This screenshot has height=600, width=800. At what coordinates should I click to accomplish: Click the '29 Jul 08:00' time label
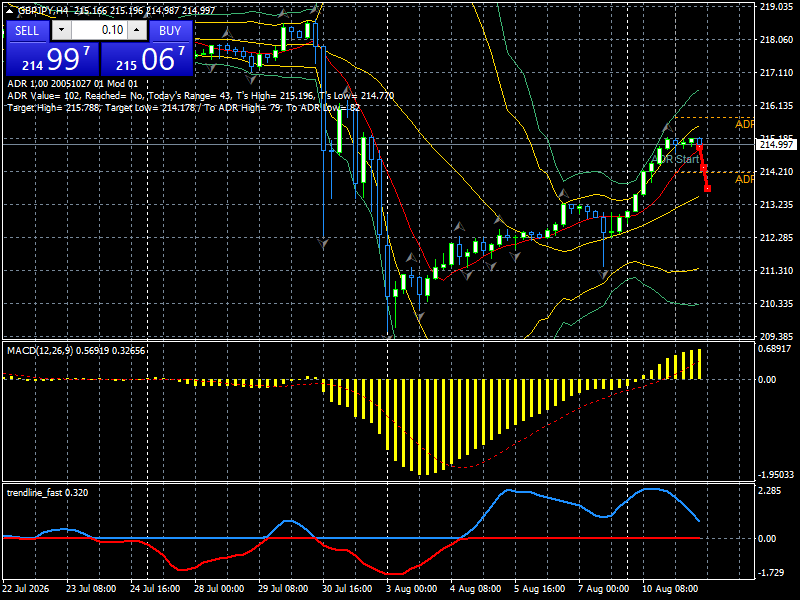[283, 588]
